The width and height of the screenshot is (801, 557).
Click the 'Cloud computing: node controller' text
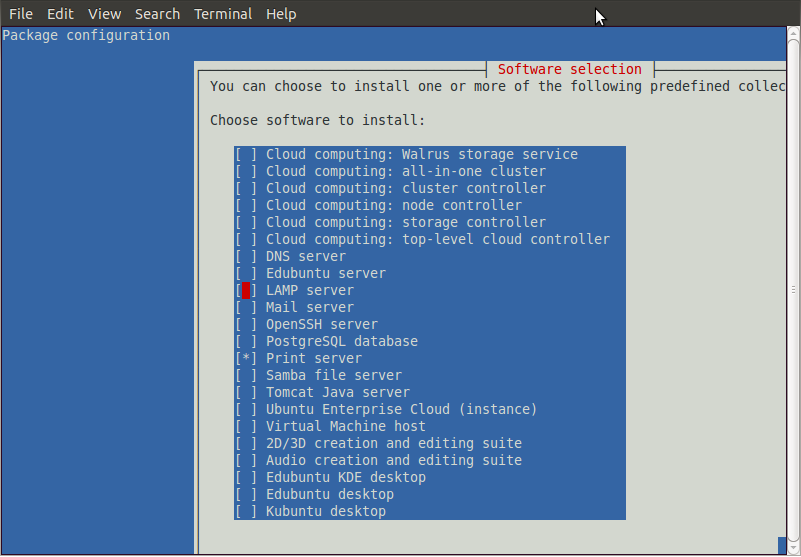pyautogui.click(x=394, y=205)
